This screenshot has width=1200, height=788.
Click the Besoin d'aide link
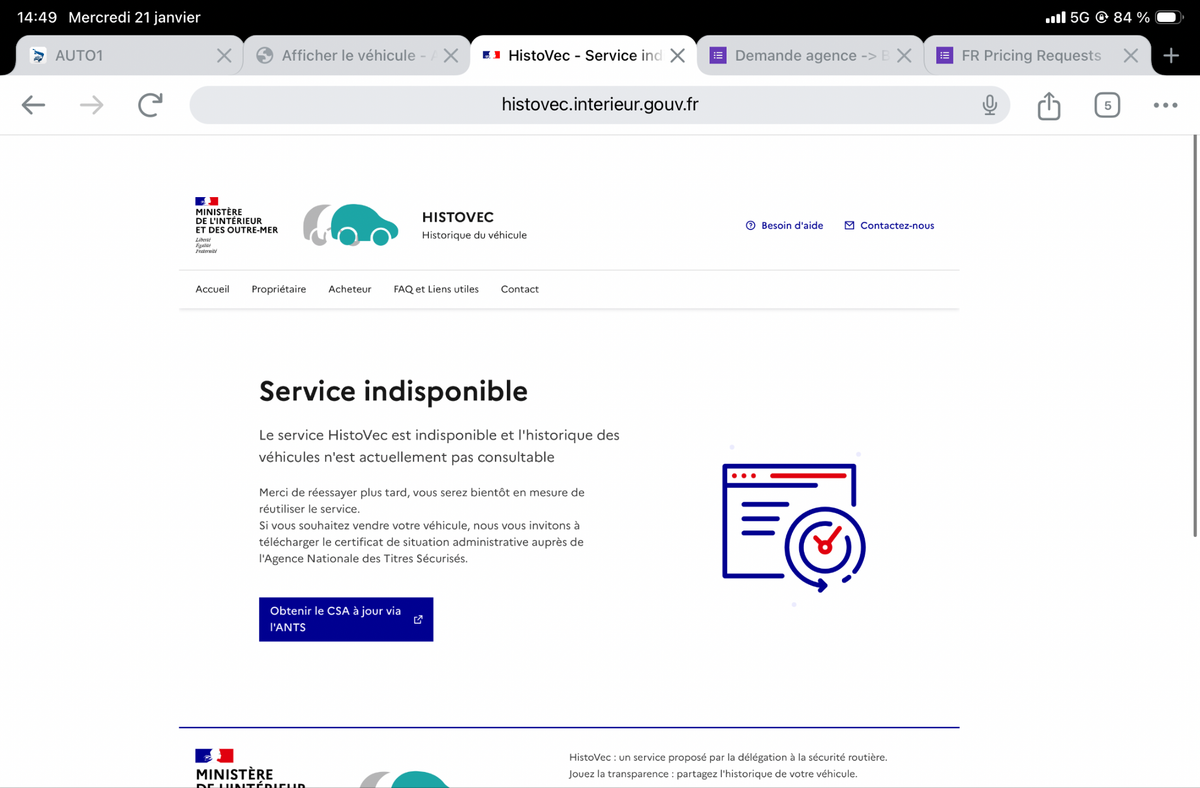(785, 226)
